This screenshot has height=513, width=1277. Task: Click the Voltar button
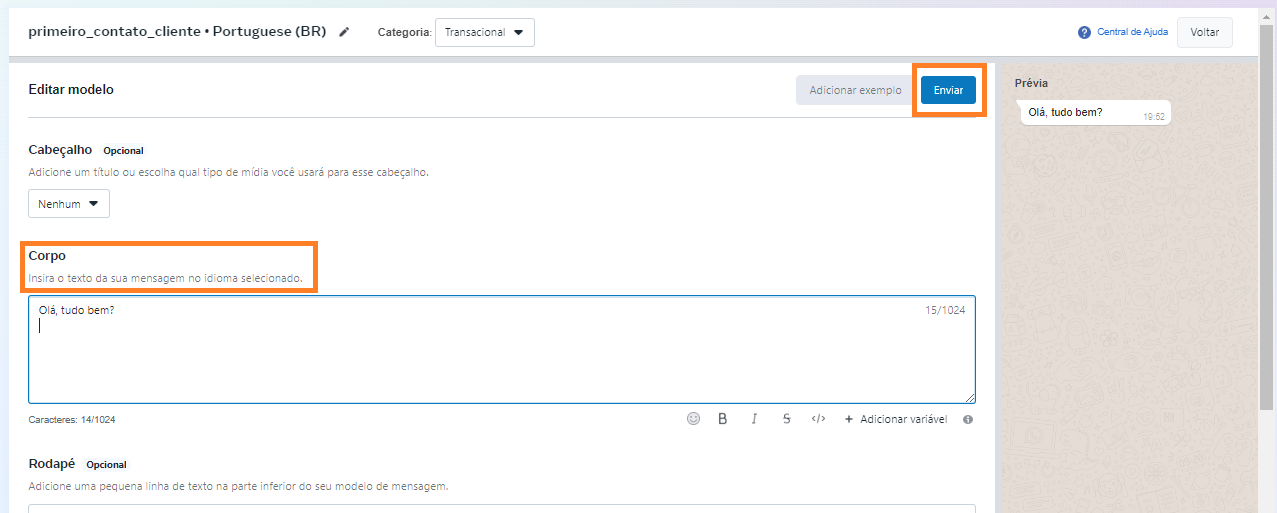[x=1205, y=32]
